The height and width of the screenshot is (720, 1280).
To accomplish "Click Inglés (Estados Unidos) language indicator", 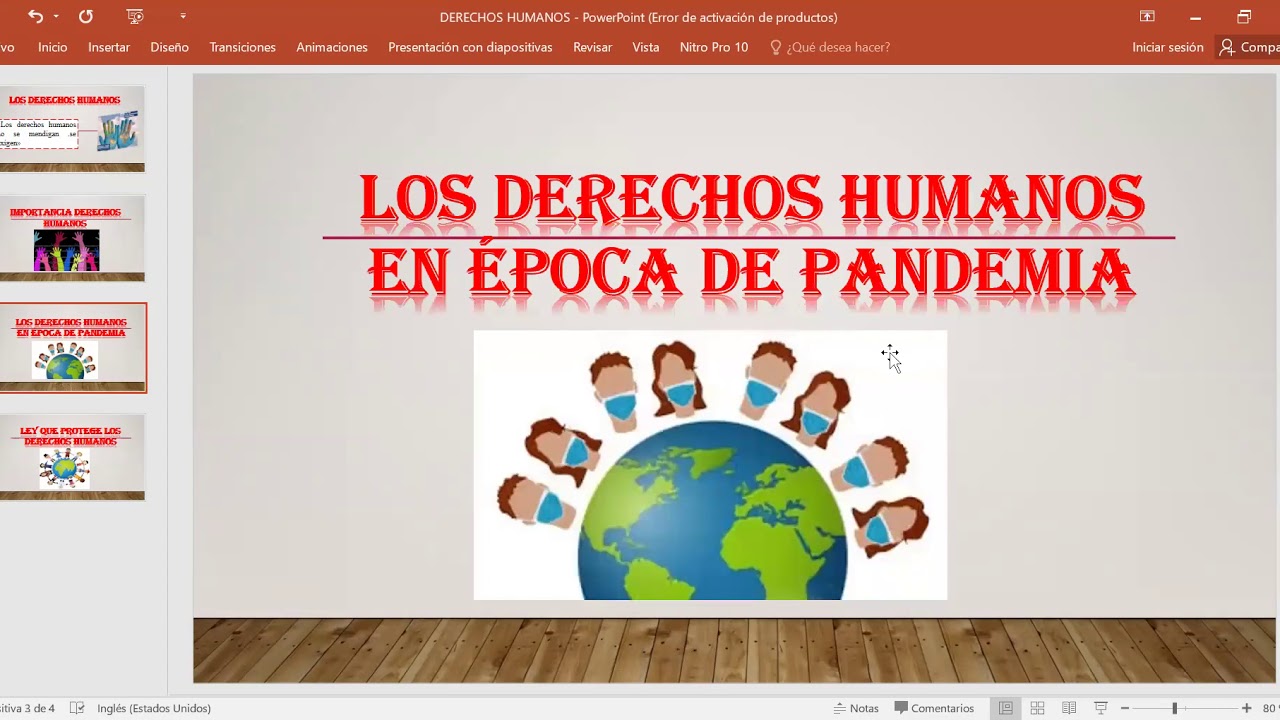I will 154,708.
